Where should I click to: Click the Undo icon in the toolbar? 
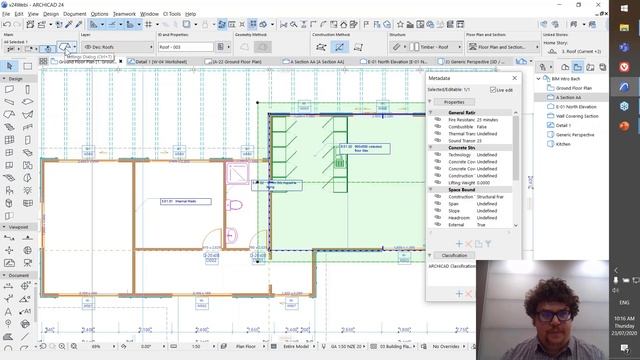(x=7, y=24)
